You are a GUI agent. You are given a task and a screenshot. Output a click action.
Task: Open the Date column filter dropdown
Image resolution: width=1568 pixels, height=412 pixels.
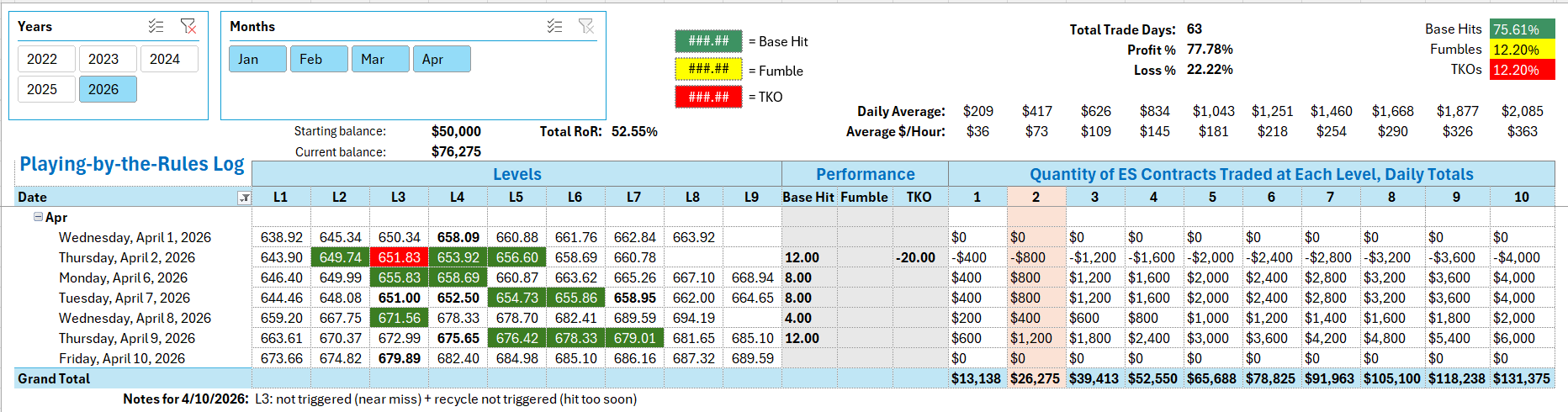pos(244,198)
